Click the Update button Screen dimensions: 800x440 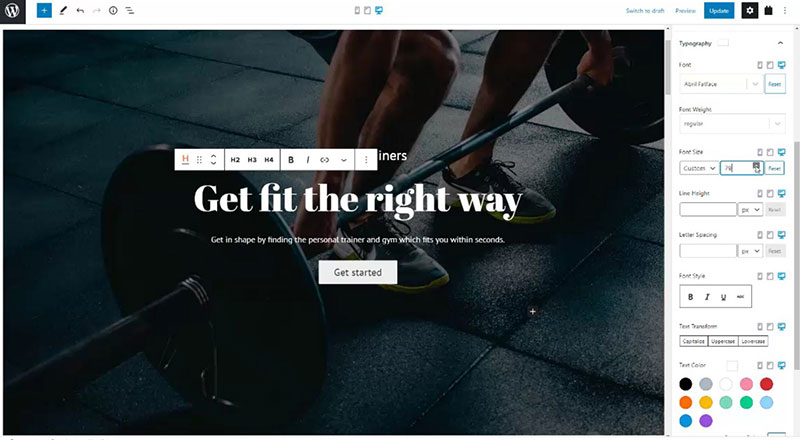pyautogui.click(x=719, y=11)
